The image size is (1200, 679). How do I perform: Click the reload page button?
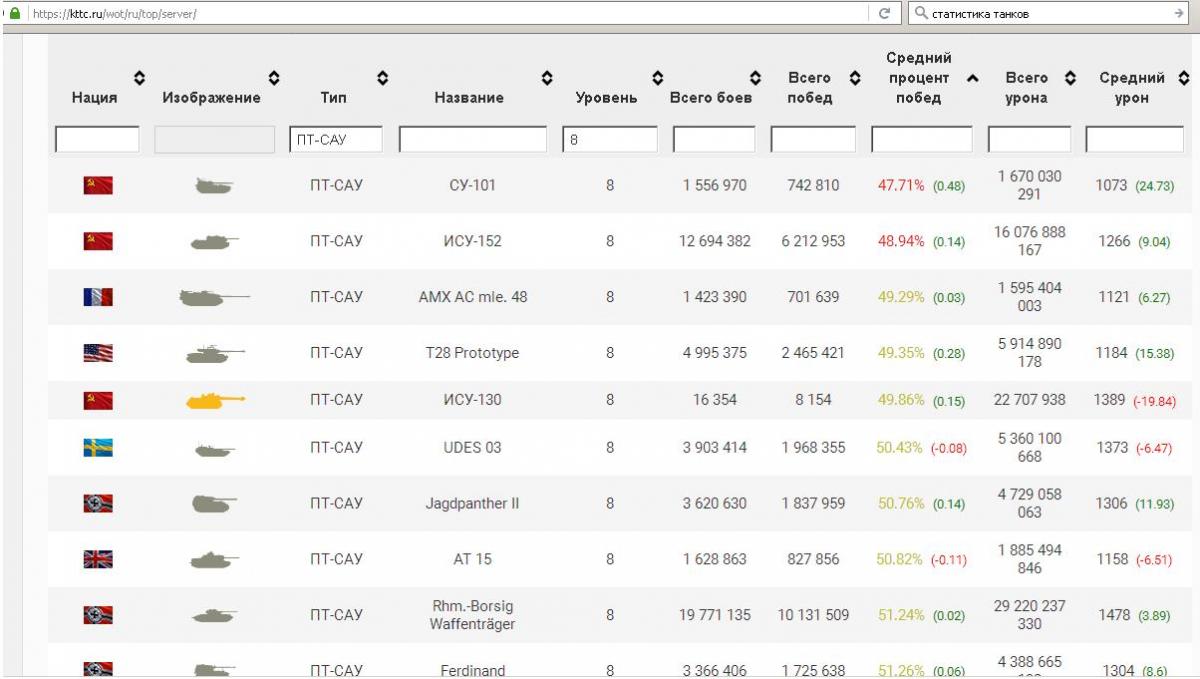pos(884,13)
